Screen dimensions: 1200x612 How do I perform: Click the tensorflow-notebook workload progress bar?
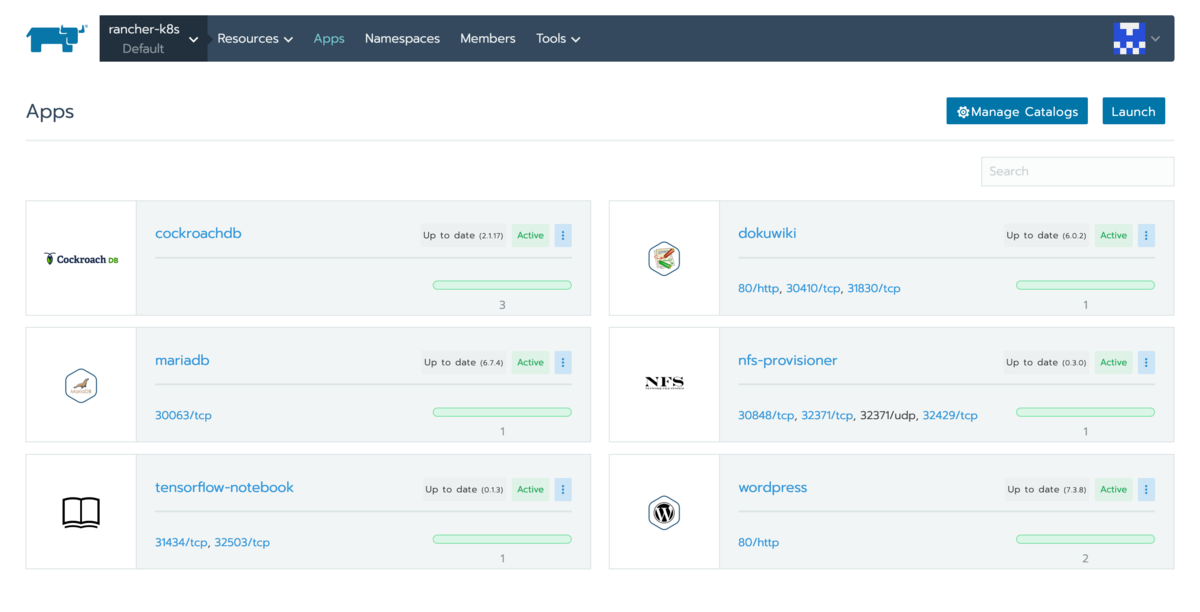pos(502,539)
